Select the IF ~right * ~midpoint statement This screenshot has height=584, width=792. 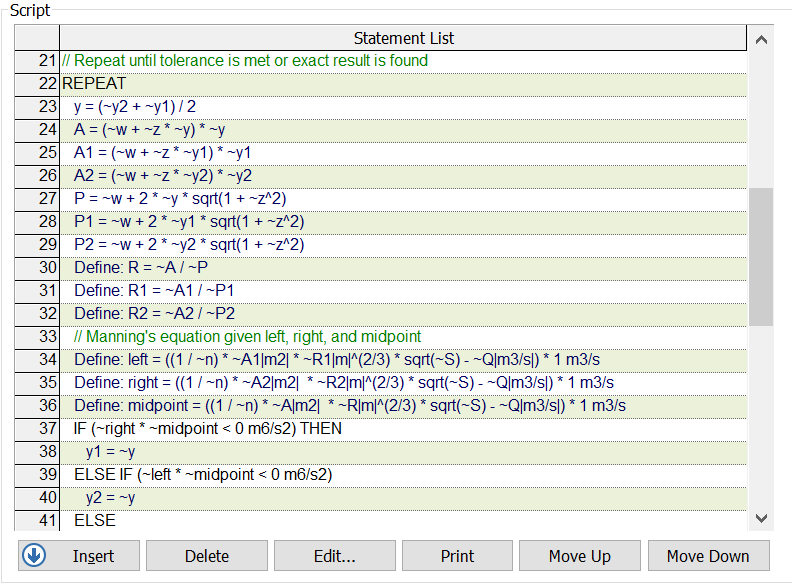pos(208,428)
